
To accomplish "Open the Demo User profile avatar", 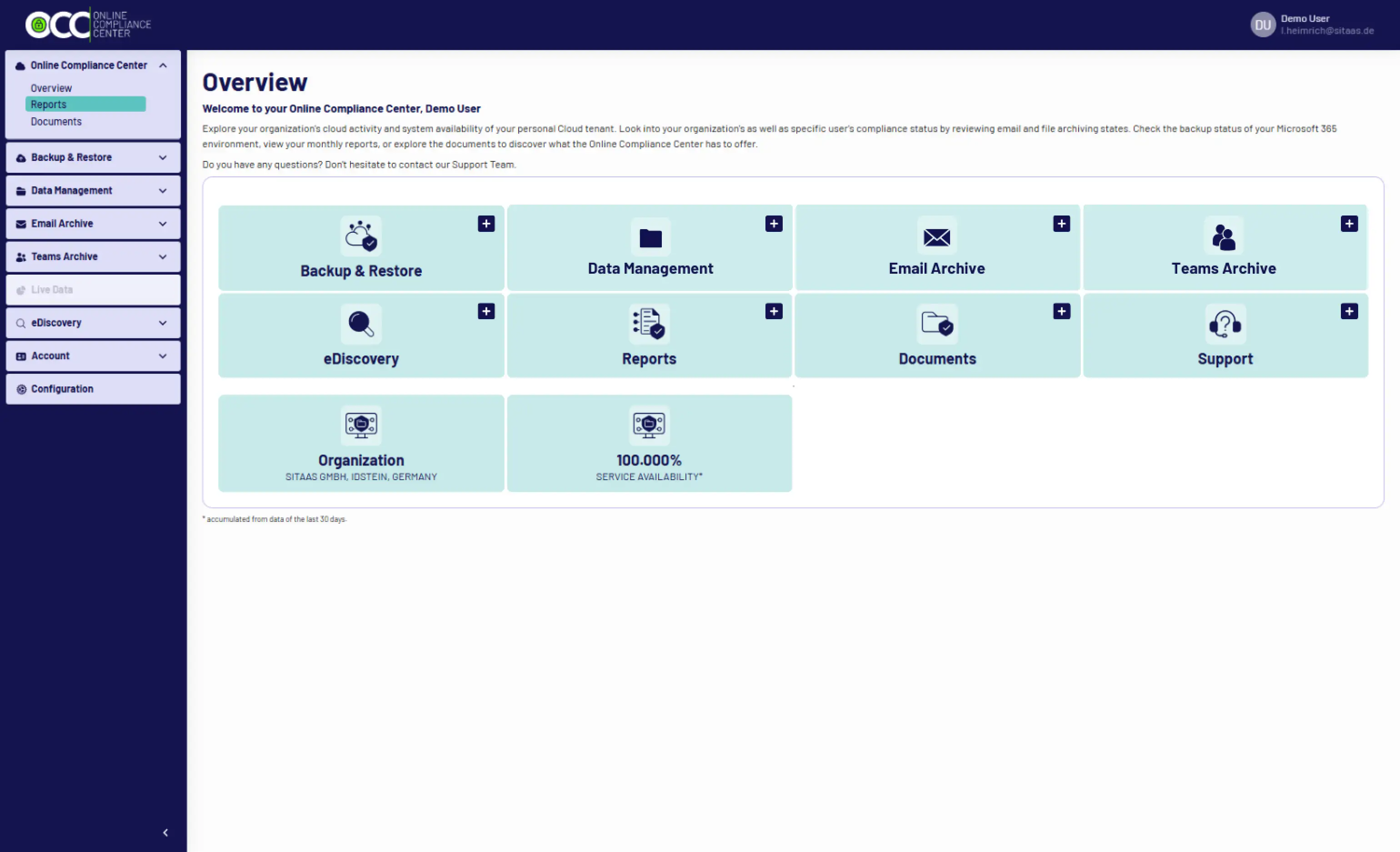I will point(1263,25).
